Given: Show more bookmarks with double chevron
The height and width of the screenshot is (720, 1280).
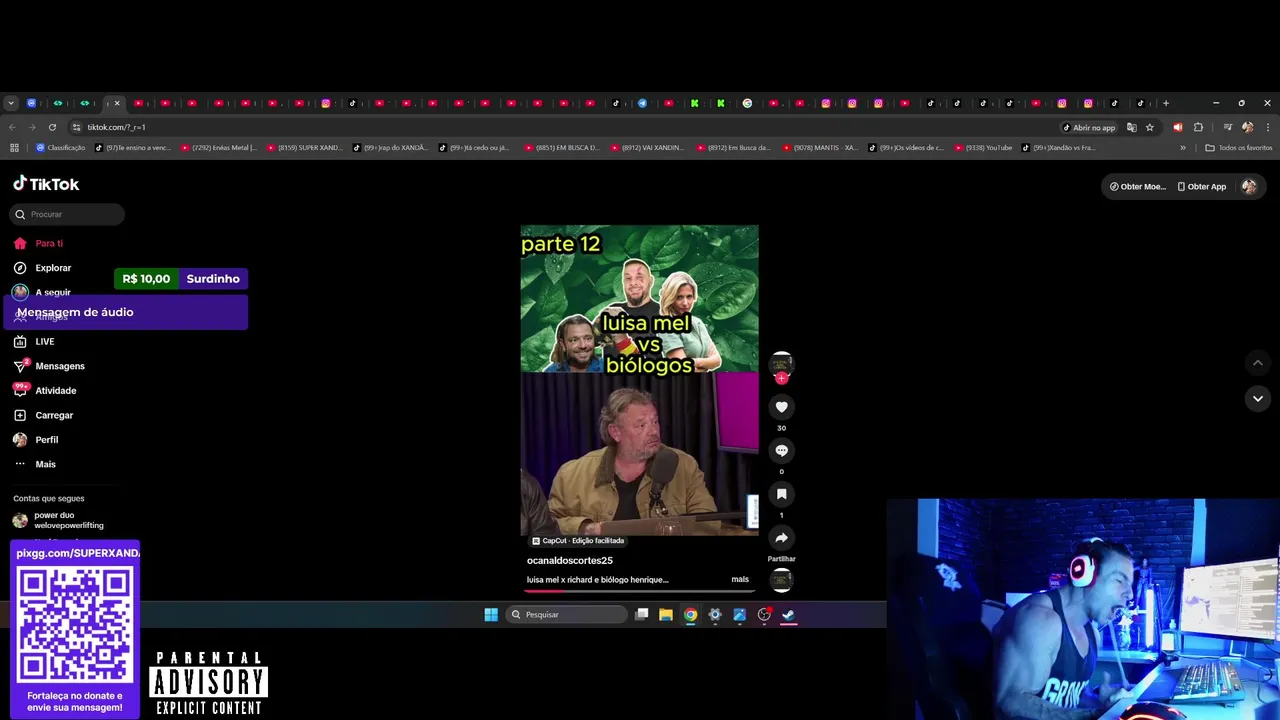Looking at the screenshot, I should 1183,148.
